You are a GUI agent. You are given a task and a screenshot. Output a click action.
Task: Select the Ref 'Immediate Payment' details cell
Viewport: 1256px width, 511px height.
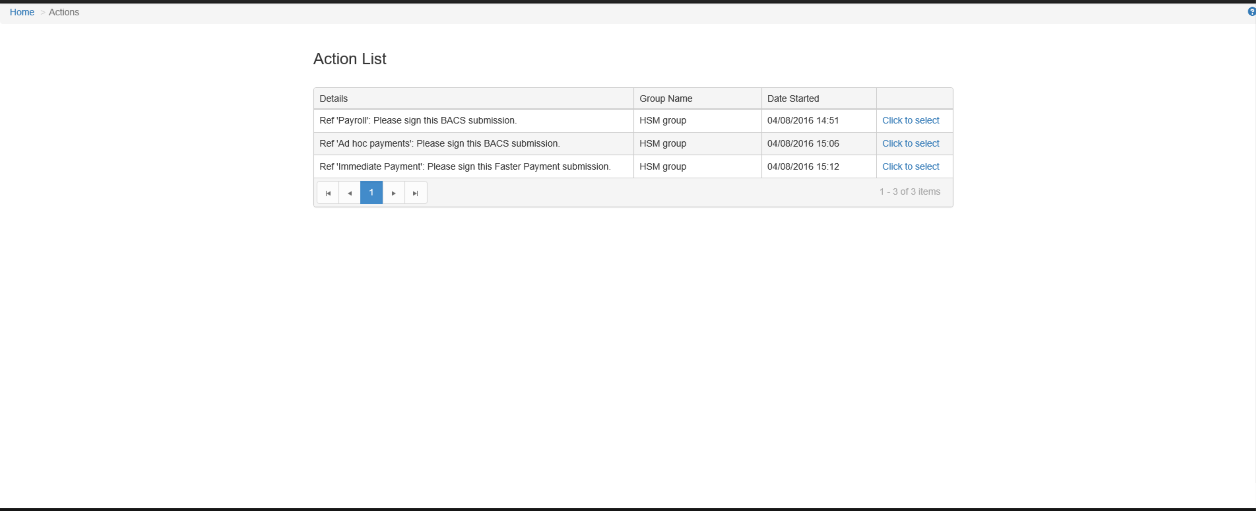(464, 167)
